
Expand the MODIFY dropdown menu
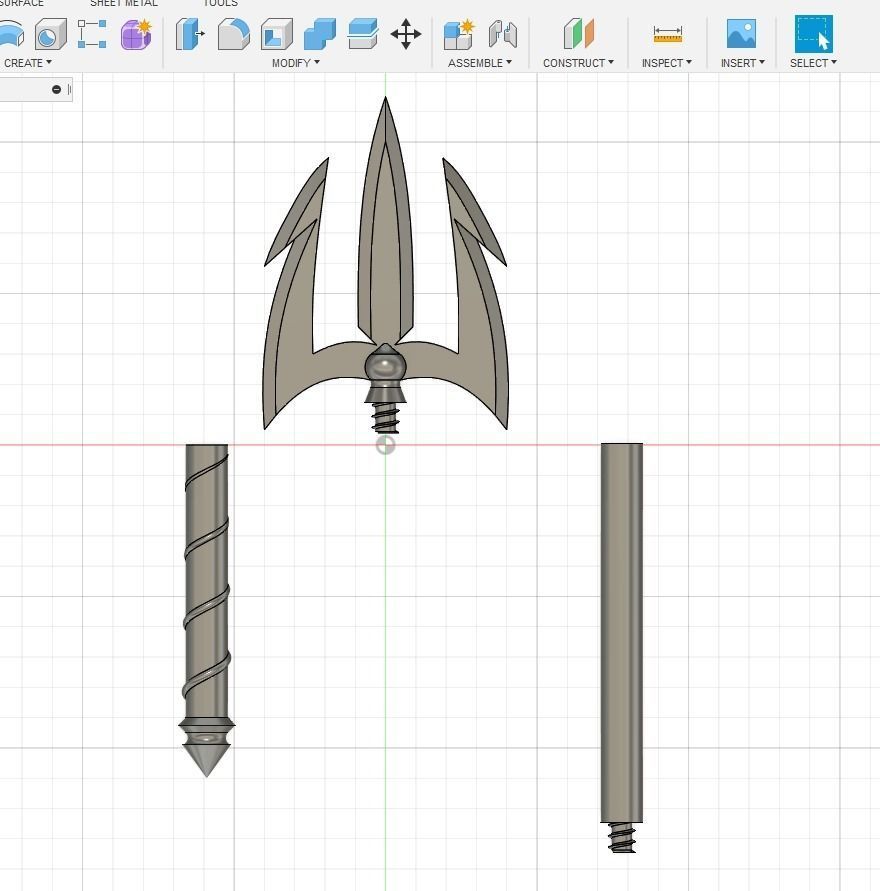click(295, 63)
